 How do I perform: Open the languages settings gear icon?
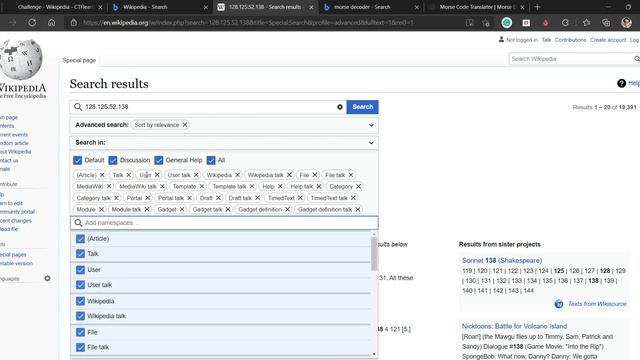[x=47, y=278]
